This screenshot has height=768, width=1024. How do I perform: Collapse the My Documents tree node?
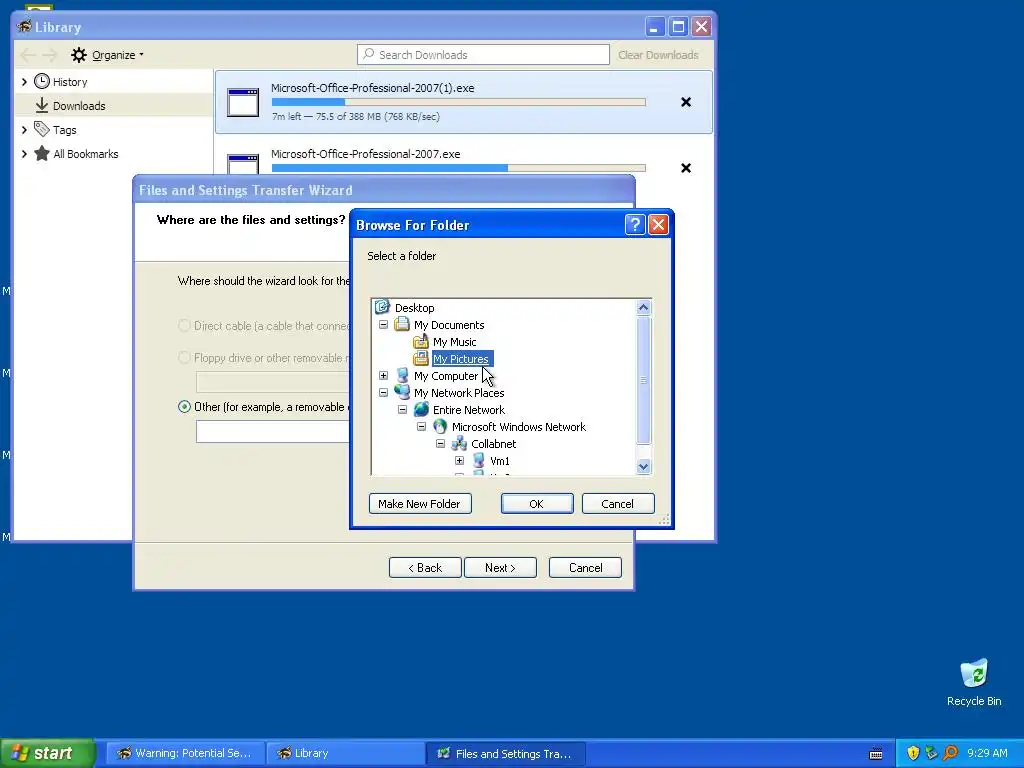[383, 325]
